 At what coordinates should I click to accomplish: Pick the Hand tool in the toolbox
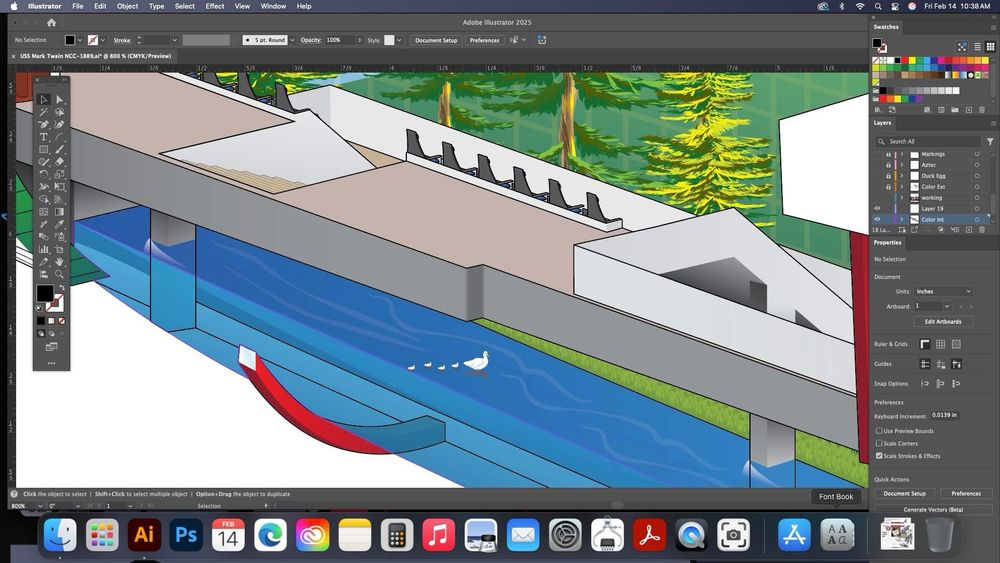[60, 262]
